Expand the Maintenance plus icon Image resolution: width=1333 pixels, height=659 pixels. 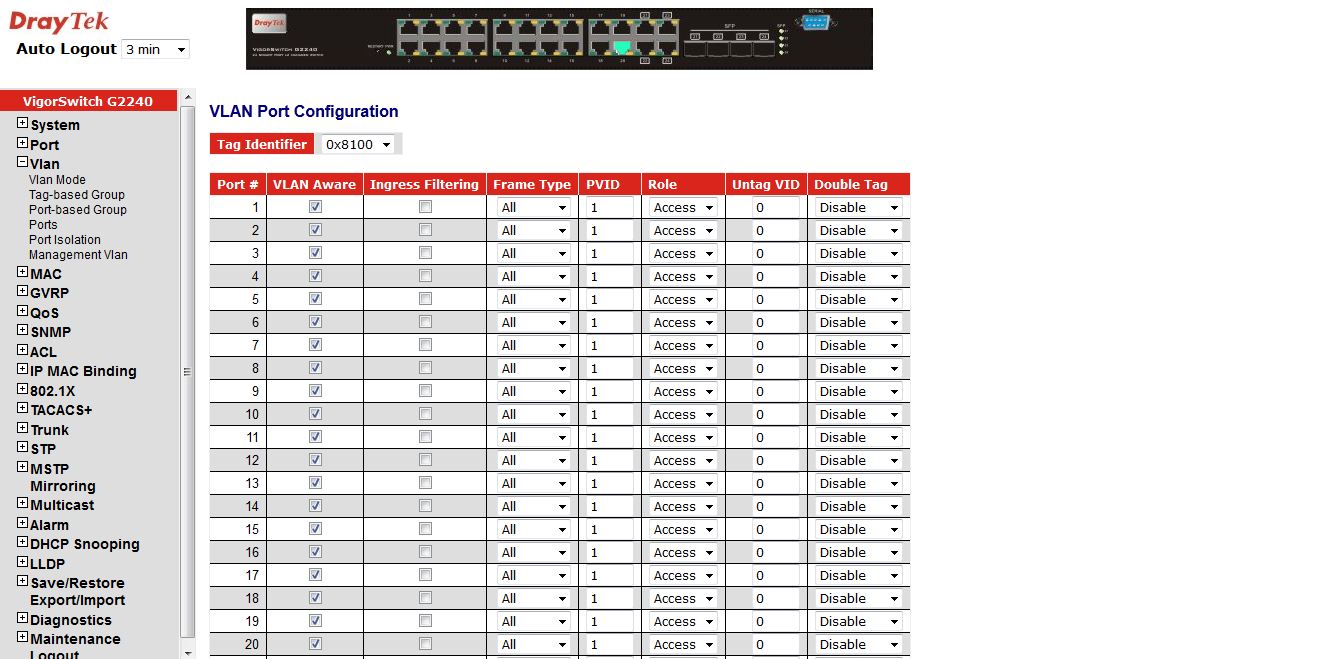coord(22,638)
